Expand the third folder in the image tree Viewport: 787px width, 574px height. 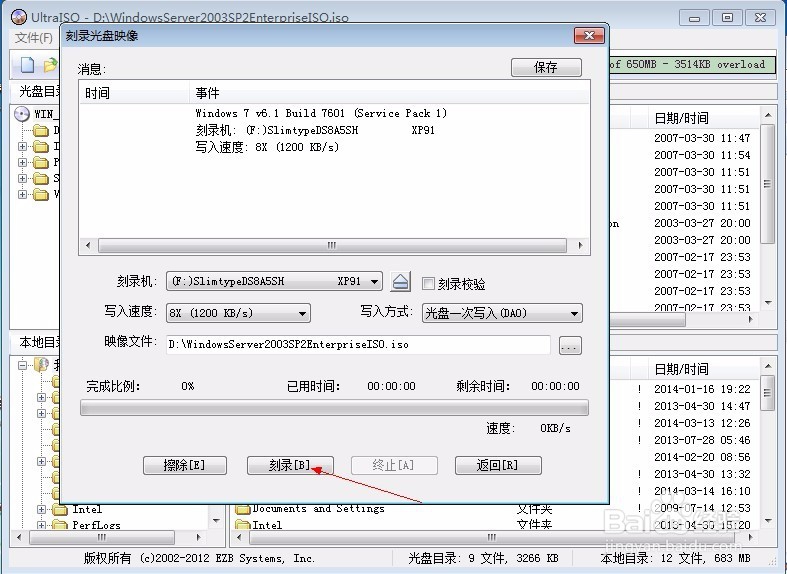22,163
